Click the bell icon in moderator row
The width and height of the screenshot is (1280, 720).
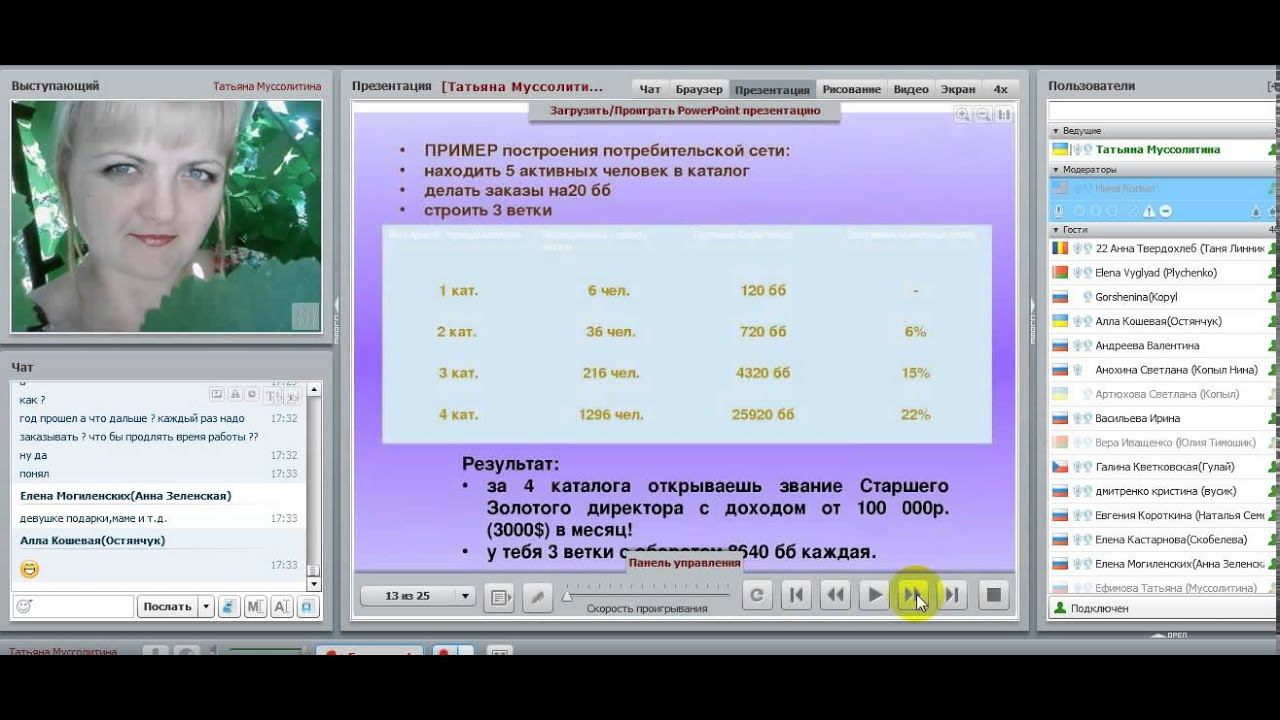point(1256,211)
